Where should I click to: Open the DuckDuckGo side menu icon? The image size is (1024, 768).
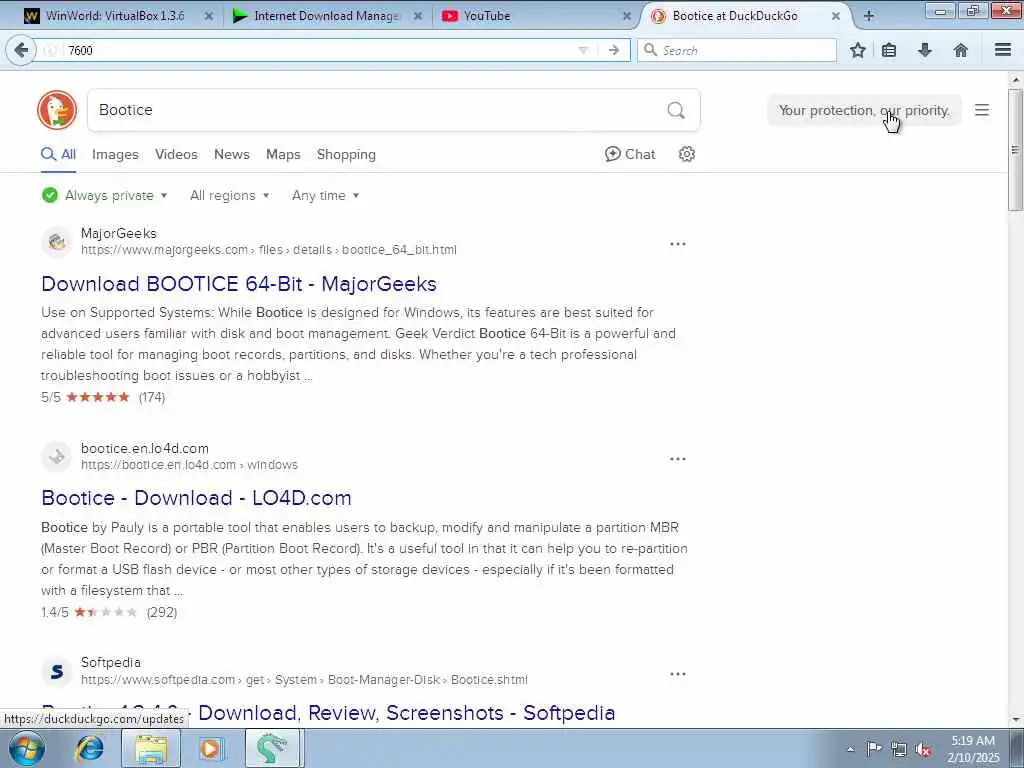982,110
